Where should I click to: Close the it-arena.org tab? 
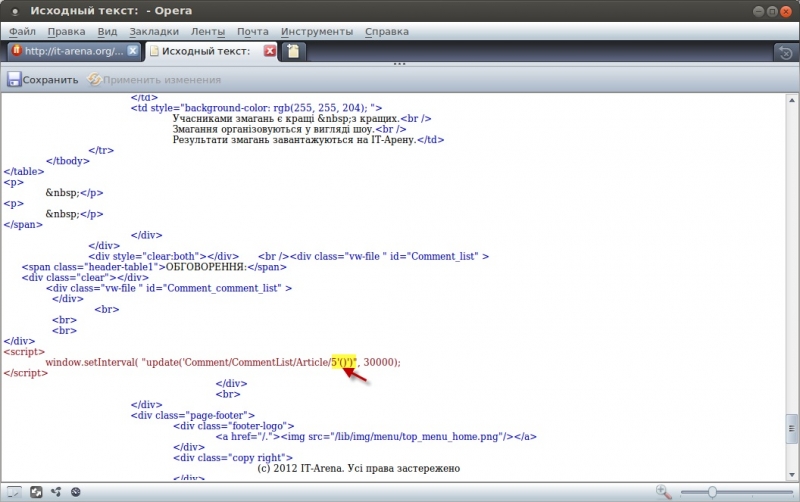(x=133, y=51)
